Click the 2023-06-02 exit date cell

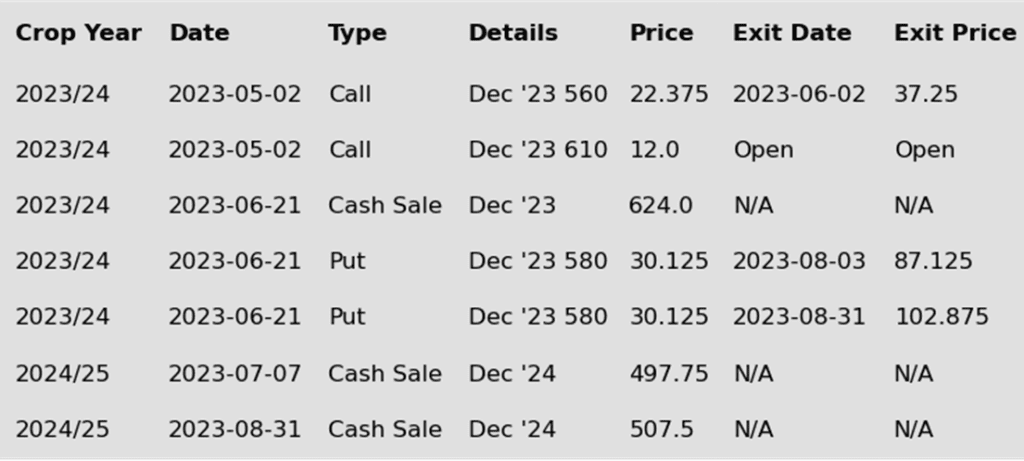pyautogui.click(x=799, y=94)
